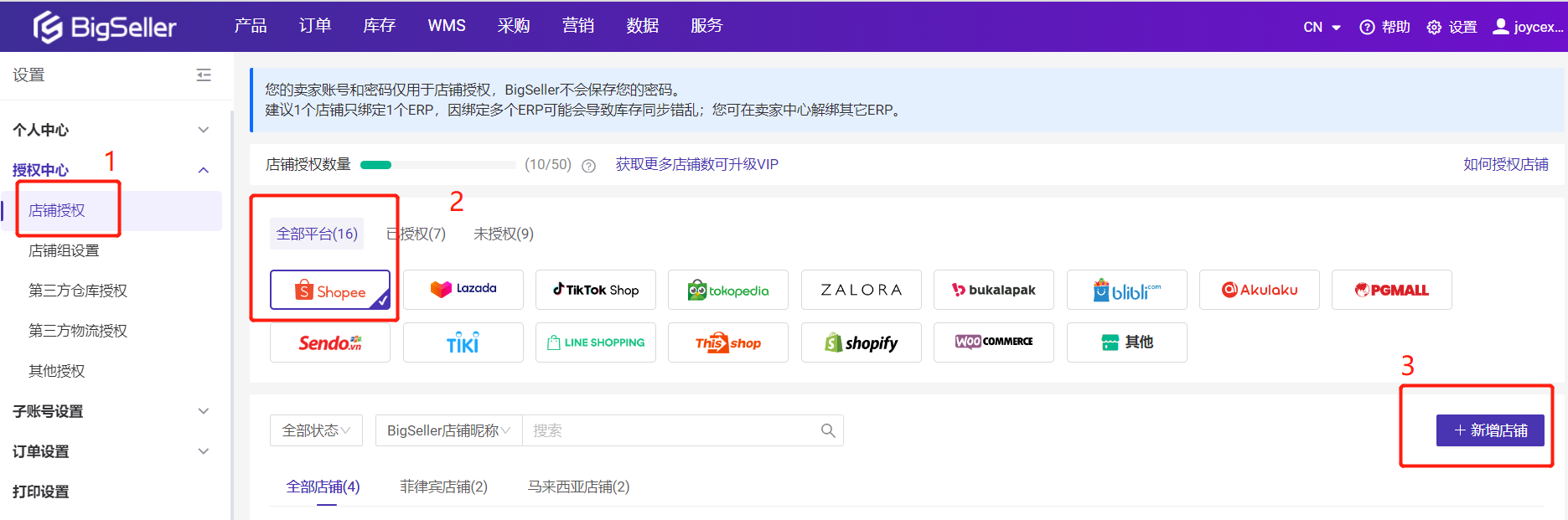The width and height of the screenshot is (1568, 520).
Task: Expand the 订单设置 sidebar section
Action: 111,451
